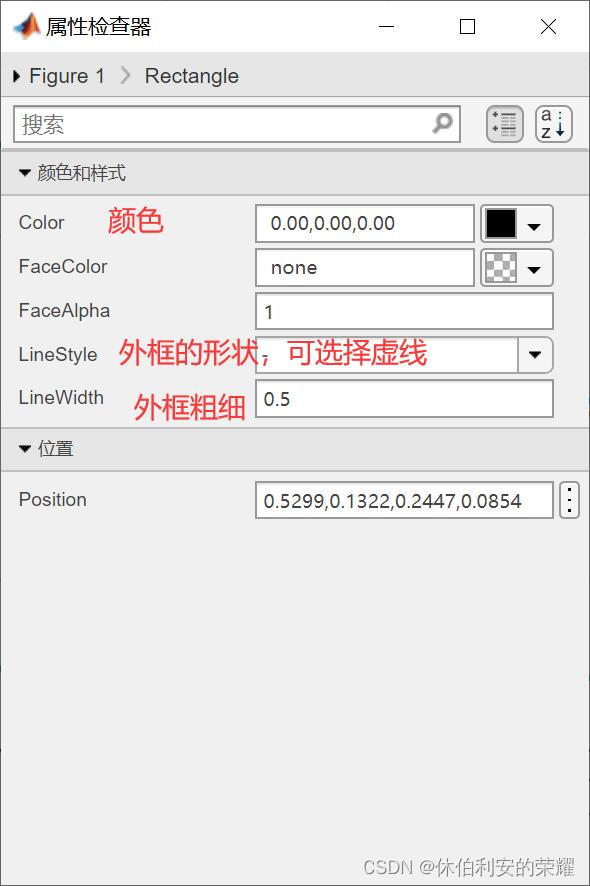Click the search magnifier icon

coord(442,123)
